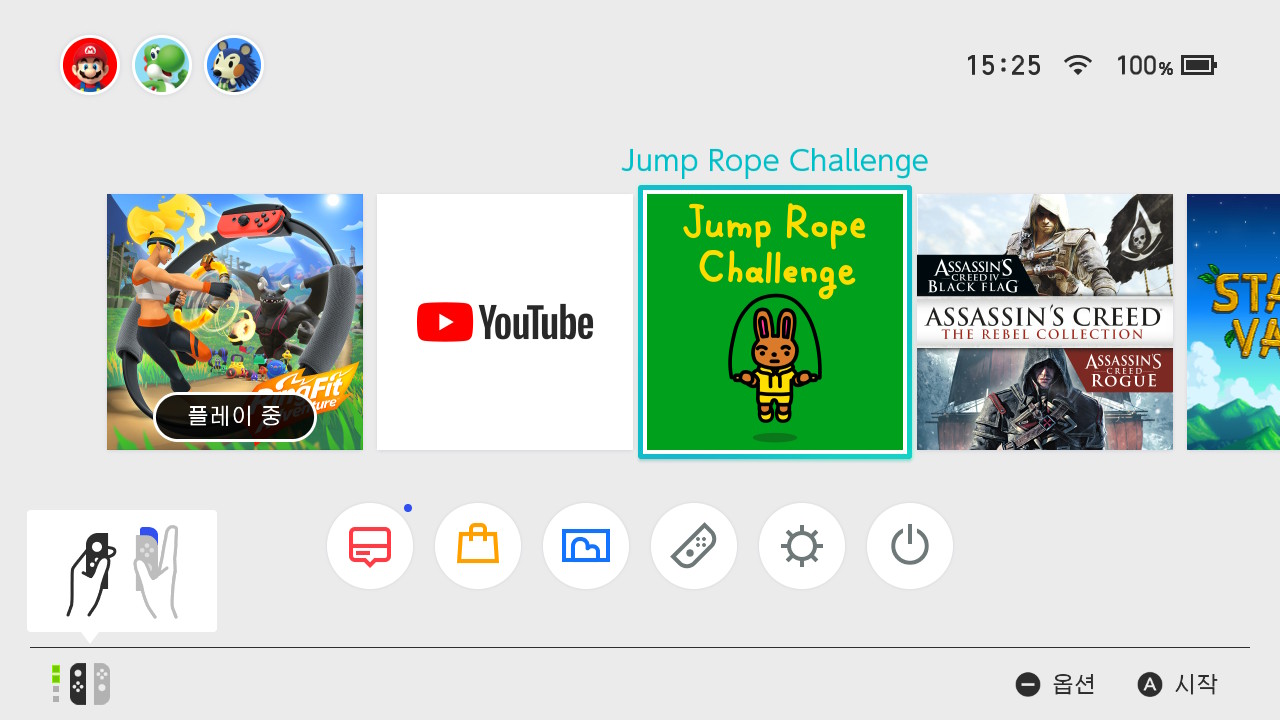This screenshot has width=1280, height=720.
Task: Click the Joy-Con controller status icon
Action: pyautogui.click(x=81, y=684)
